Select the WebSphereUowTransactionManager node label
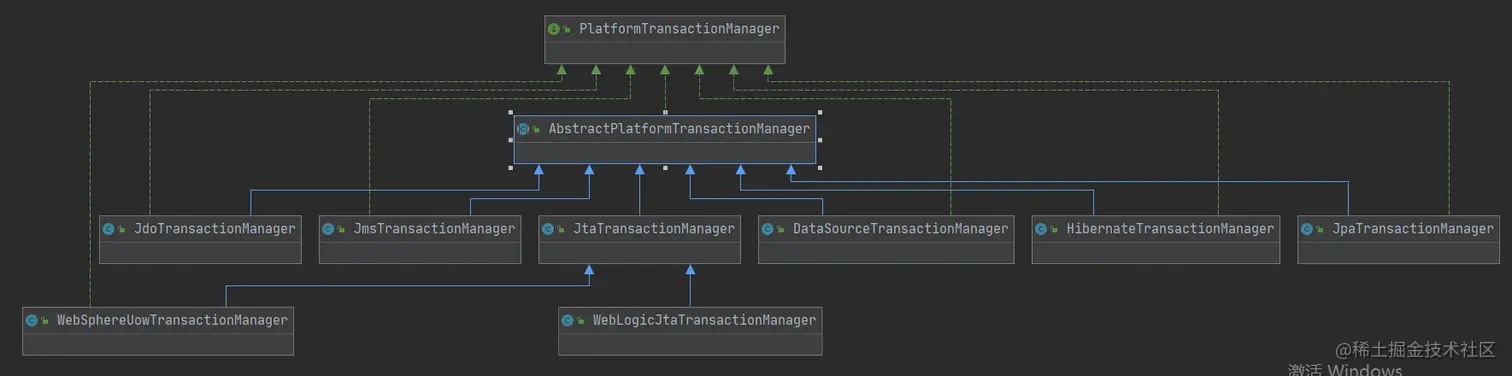The image size is (1512, 376). click(172, 321)
